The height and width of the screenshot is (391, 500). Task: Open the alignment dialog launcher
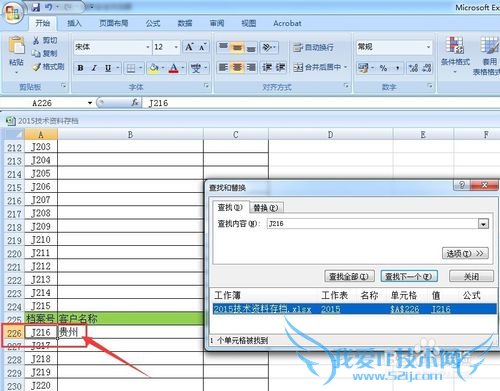tap(347, 86)
